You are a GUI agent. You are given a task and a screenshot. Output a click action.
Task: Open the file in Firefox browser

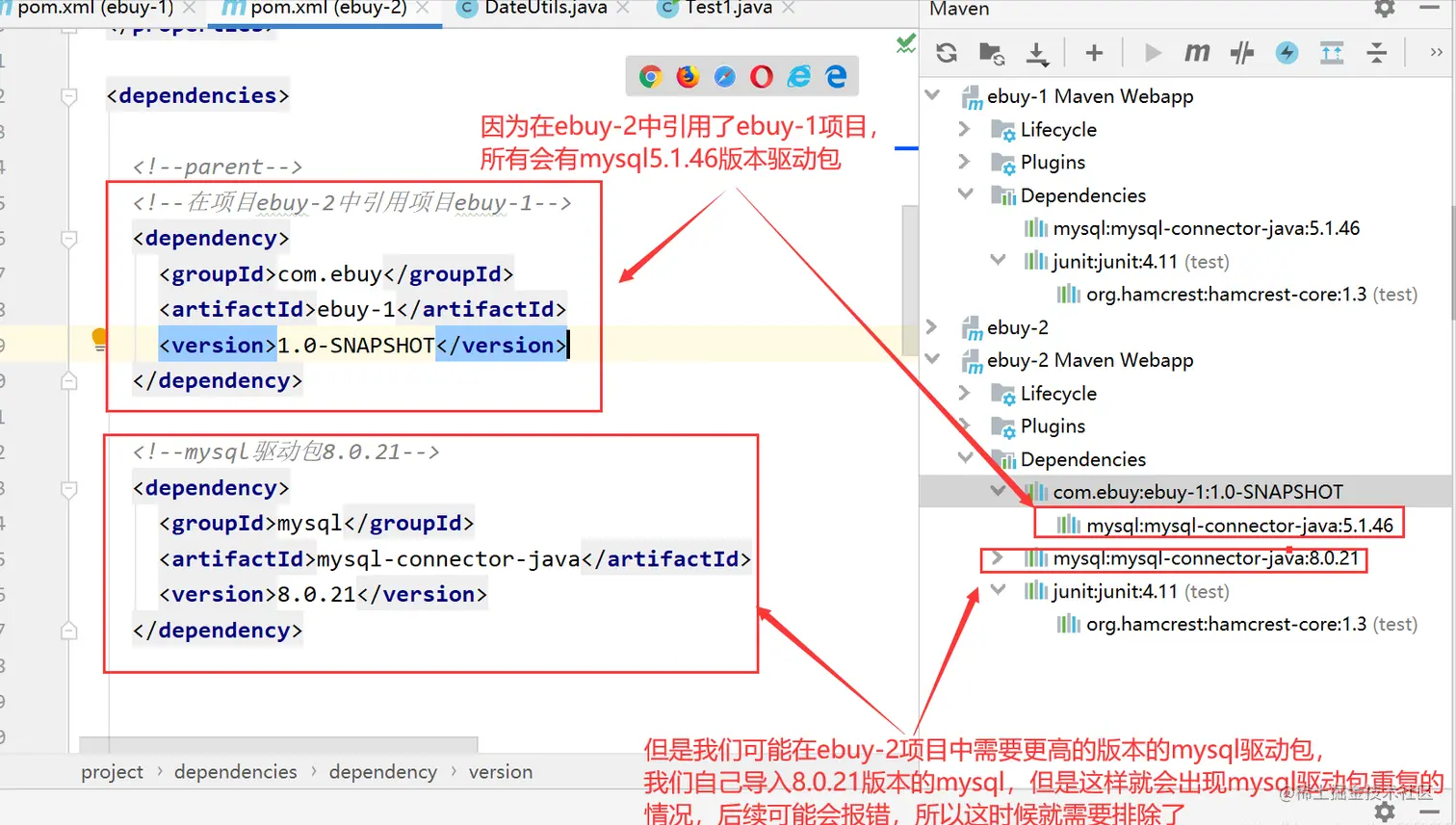point(688,77)
